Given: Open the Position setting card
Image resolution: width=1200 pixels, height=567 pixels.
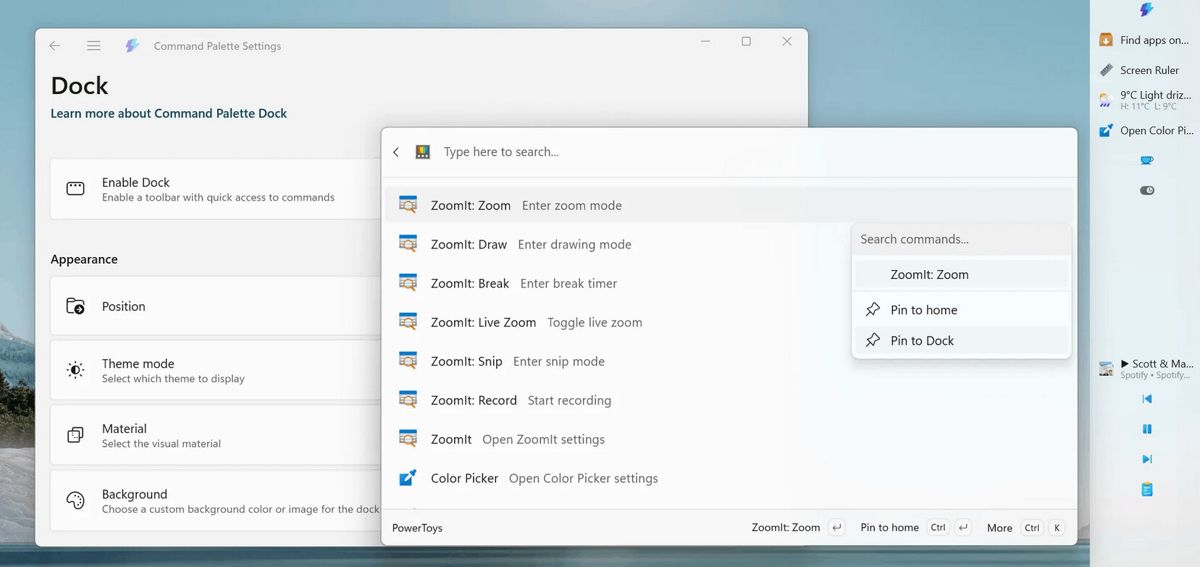Looking at the screenshot, I should coord(216,306).
